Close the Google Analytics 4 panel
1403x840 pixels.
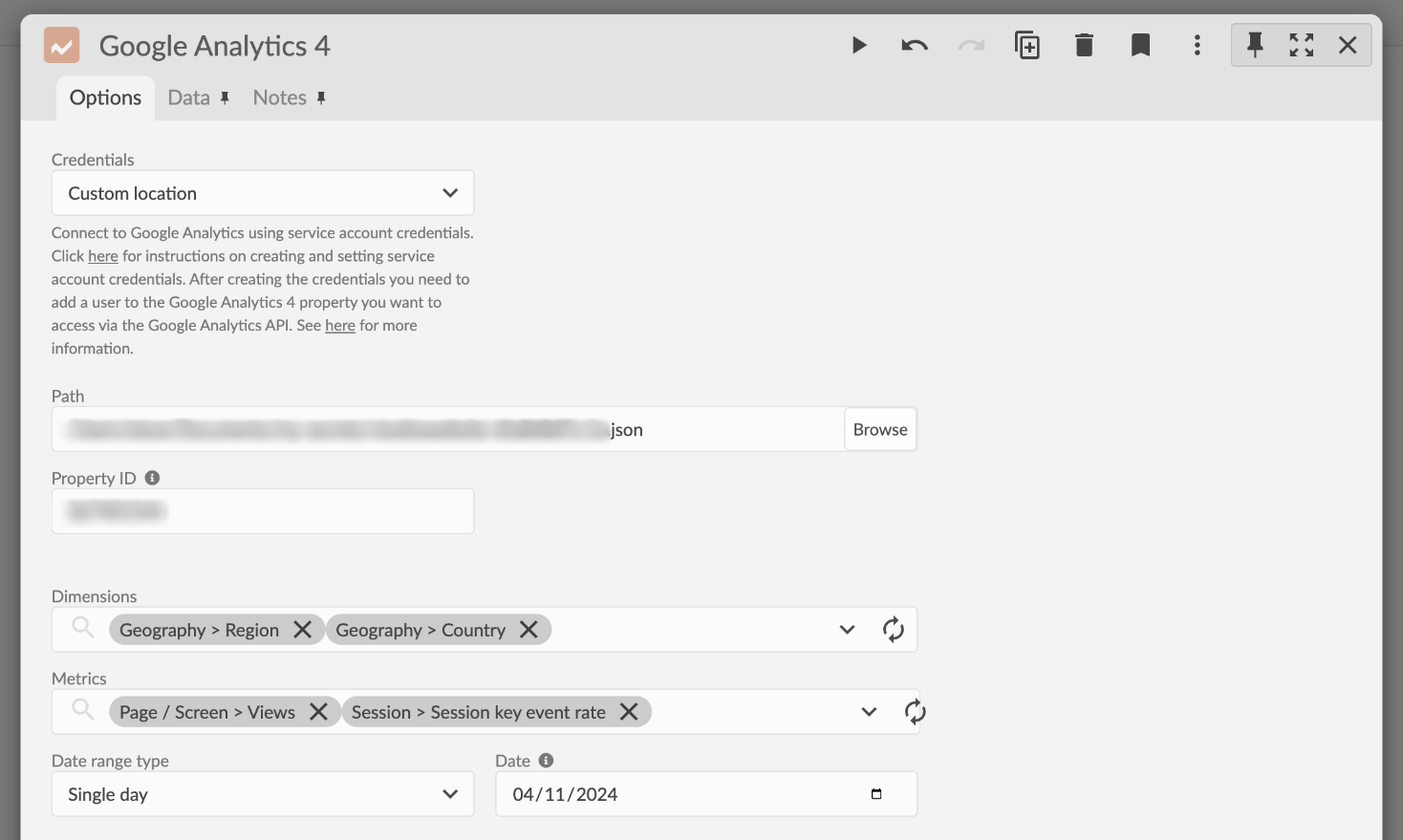(1348, 45)
